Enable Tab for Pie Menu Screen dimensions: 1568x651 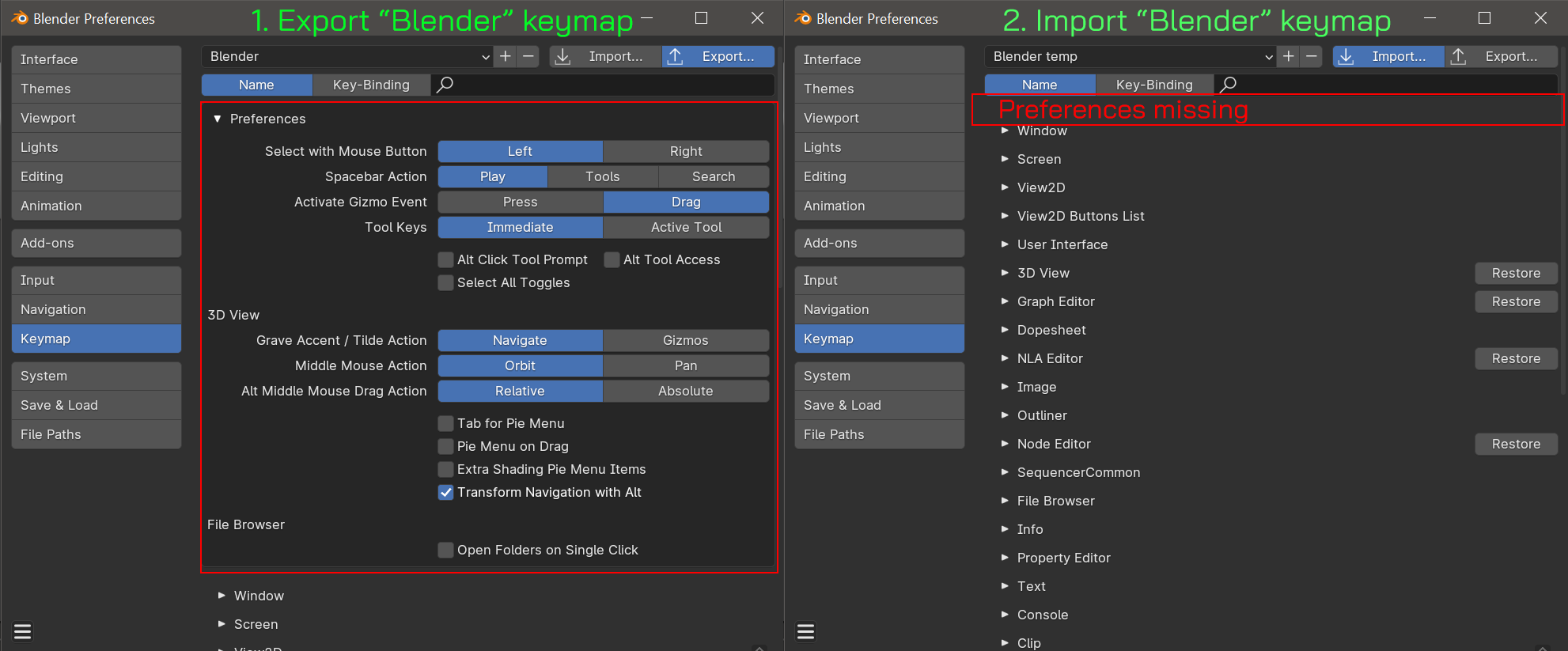pyautogui.click(x=446, y=423)
